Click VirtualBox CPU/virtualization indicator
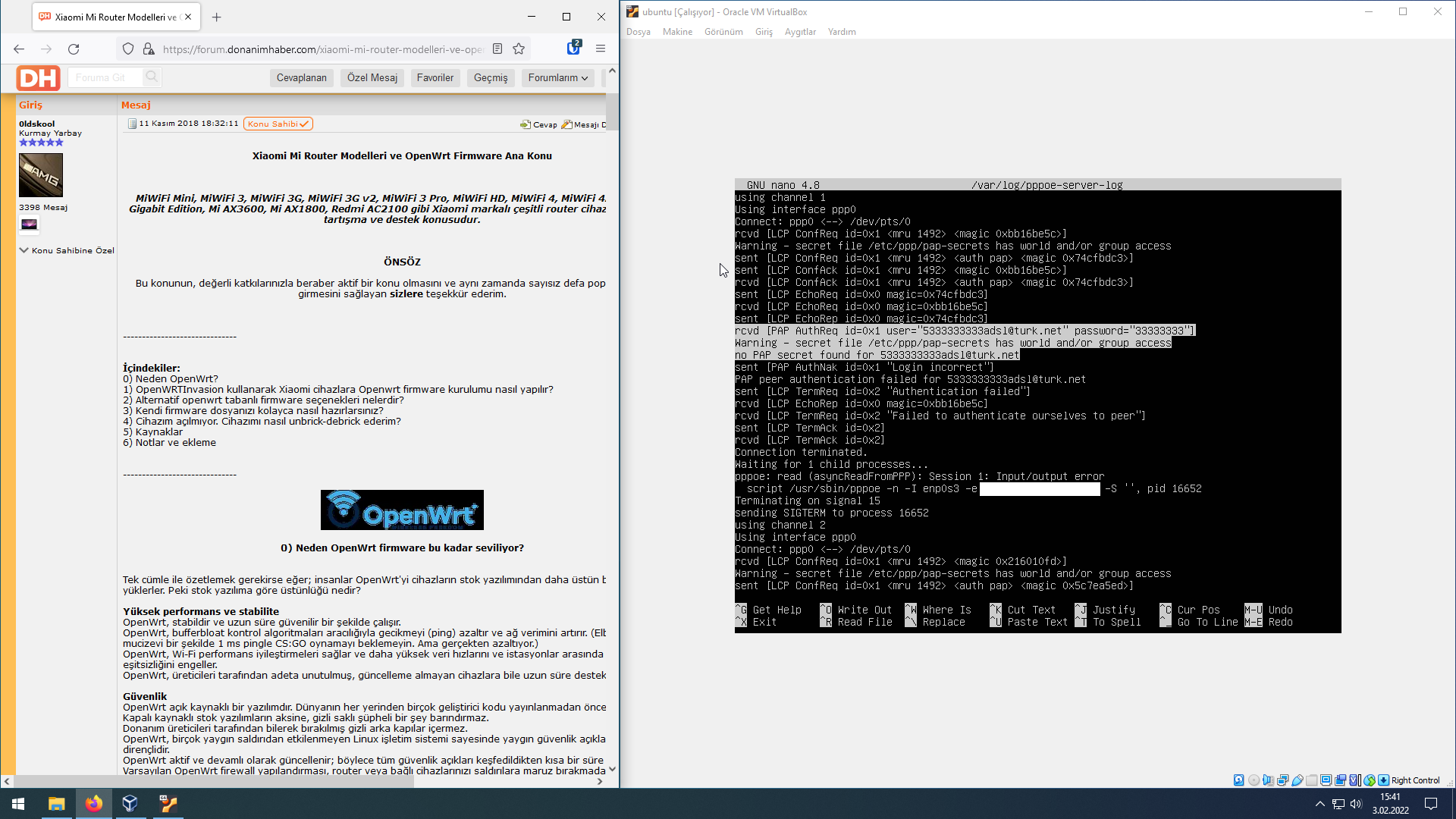The height and width of the screenshot is (819, 1456). pos(1355,780)
